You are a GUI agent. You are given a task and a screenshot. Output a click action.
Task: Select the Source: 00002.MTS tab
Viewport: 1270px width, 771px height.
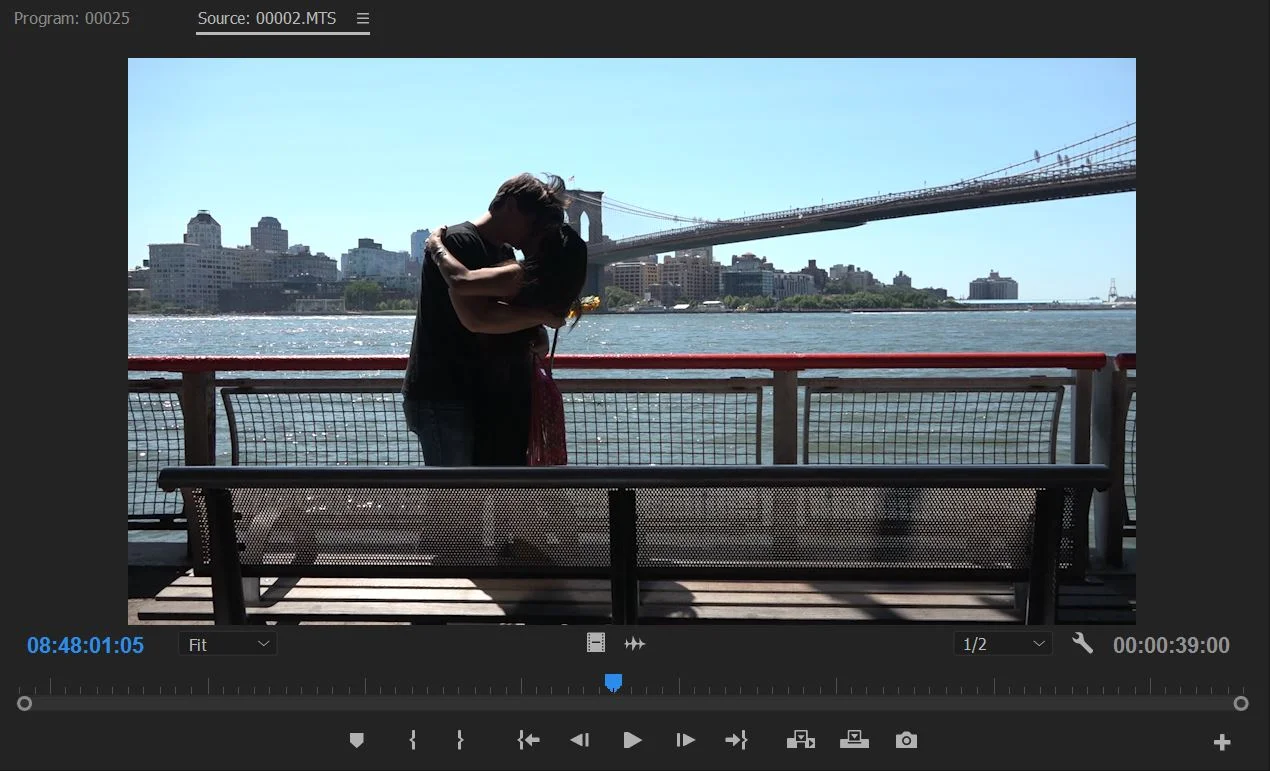(267, 19)
